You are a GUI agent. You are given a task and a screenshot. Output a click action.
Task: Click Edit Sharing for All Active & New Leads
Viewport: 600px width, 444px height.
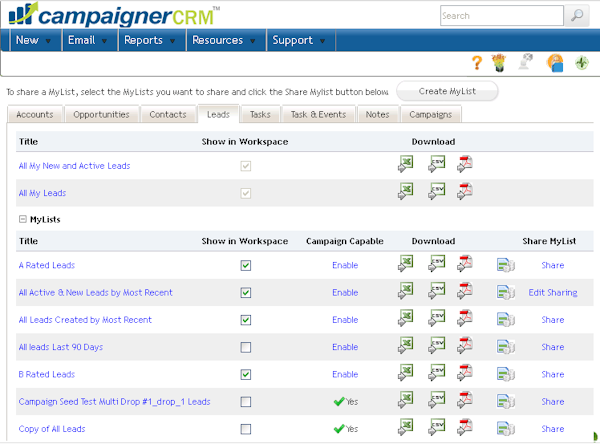click(x=552, y=293)
